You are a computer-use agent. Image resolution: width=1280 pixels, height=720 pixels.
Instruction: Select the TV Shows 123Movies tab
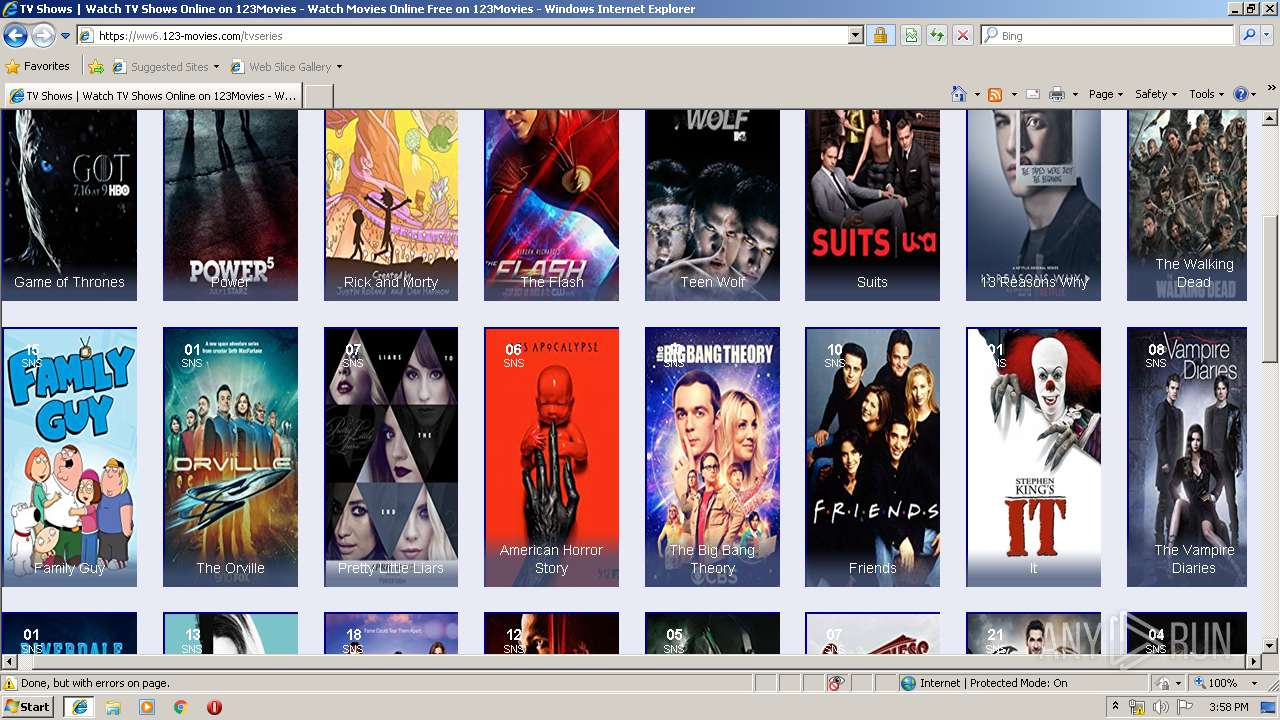click(153, 96)
